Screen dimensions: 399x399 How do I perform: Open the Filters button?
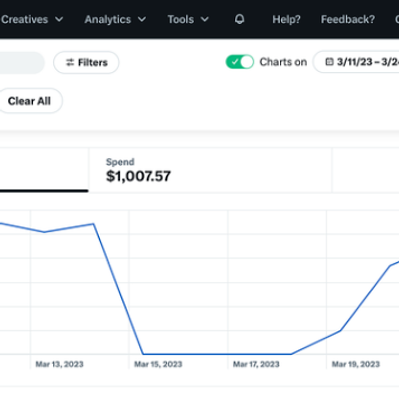[x=86, y=62]
